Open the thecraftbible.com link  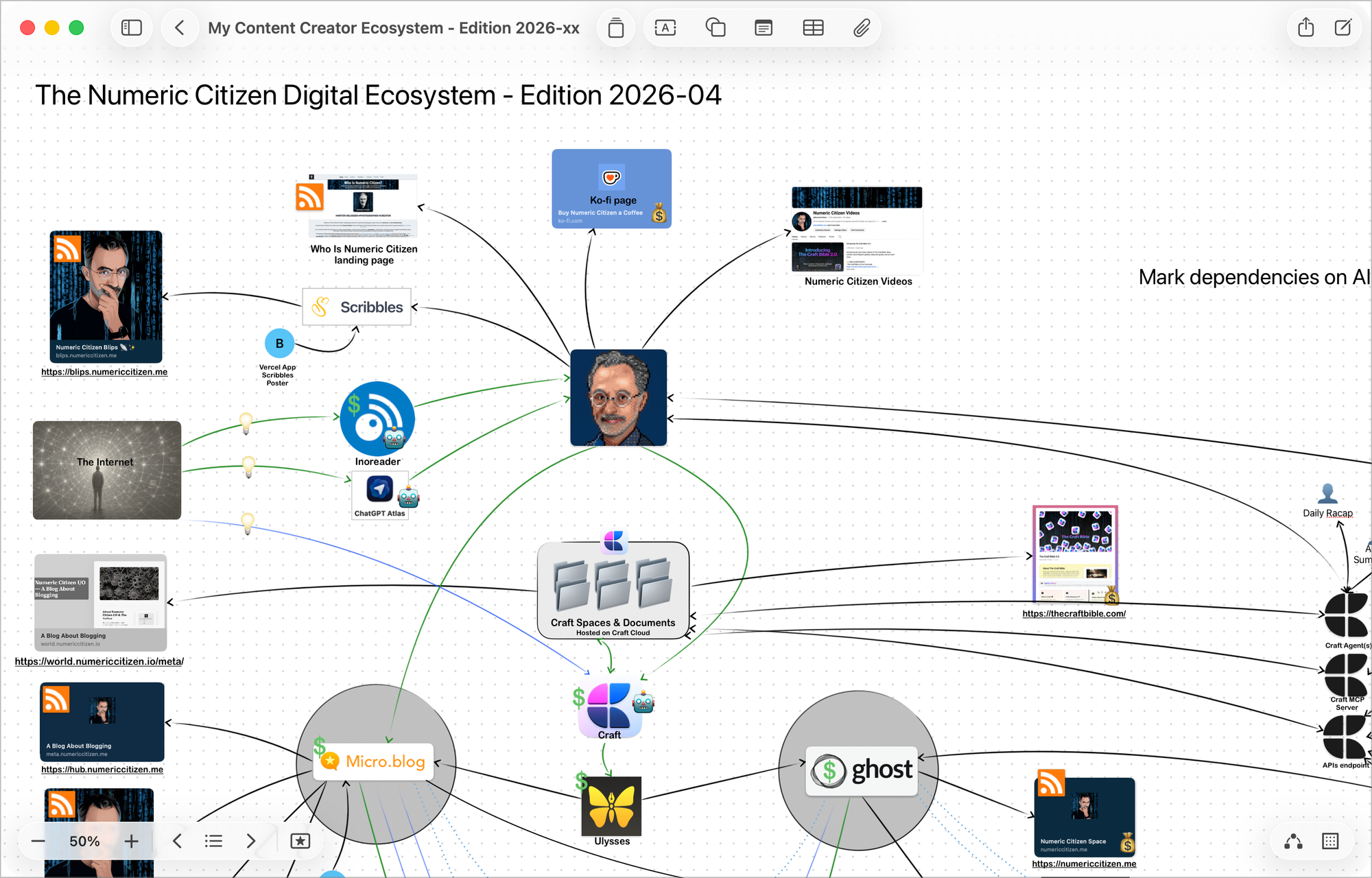(1074, 614)
